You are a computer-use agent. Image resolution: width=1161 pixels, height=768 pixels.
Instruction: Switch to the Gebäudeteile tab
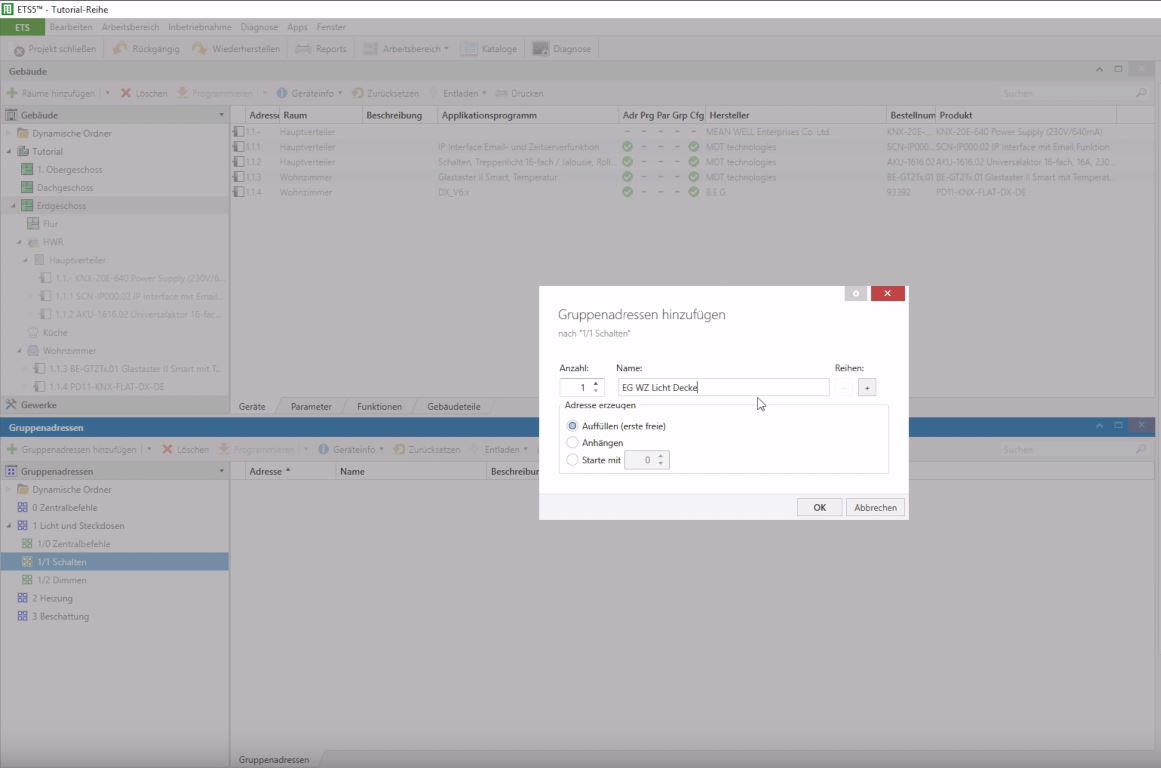click(x=453, y=407)
